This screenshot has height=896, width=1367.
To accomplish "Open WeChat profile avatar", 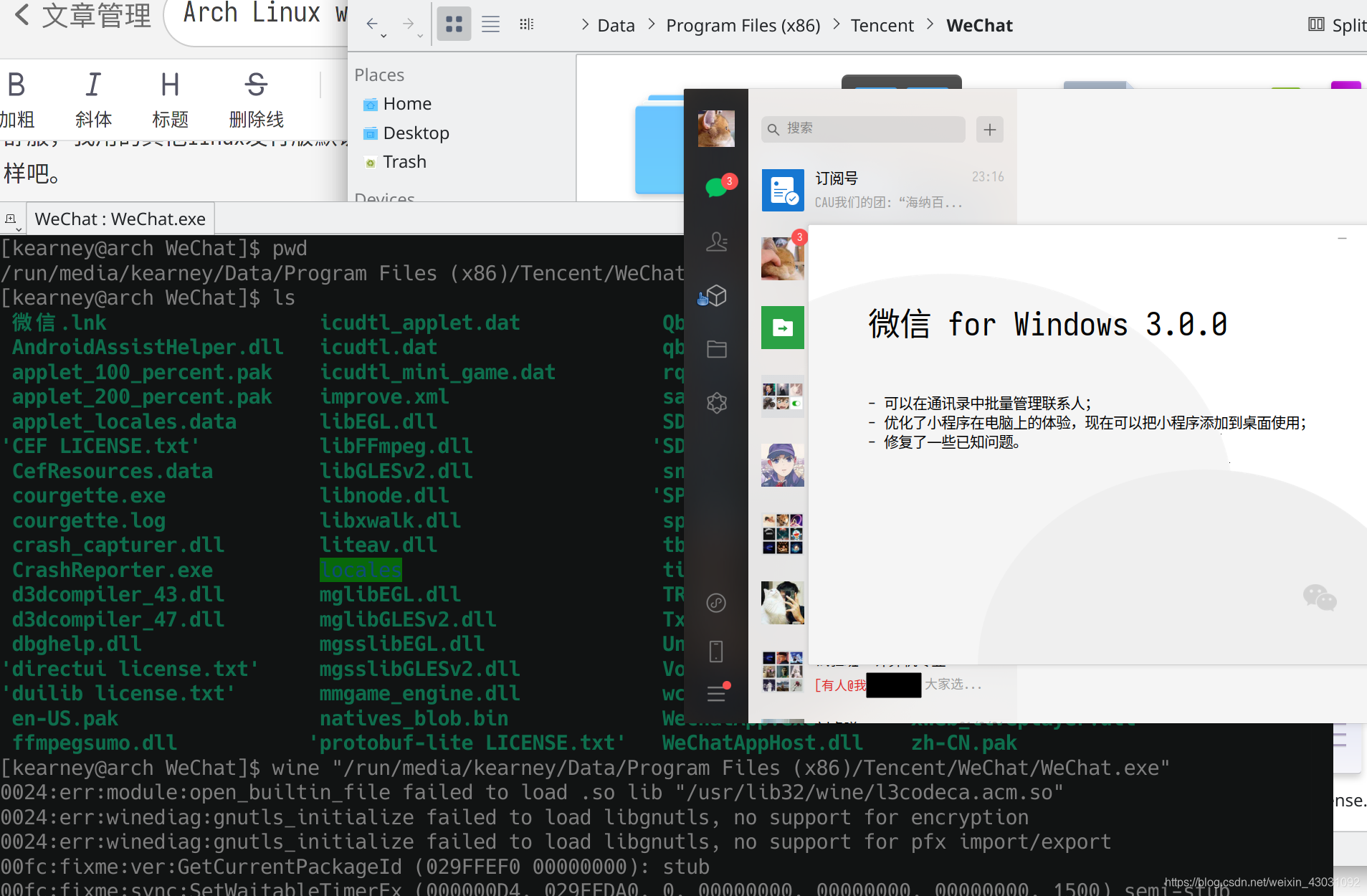I will tap(716, 129).
